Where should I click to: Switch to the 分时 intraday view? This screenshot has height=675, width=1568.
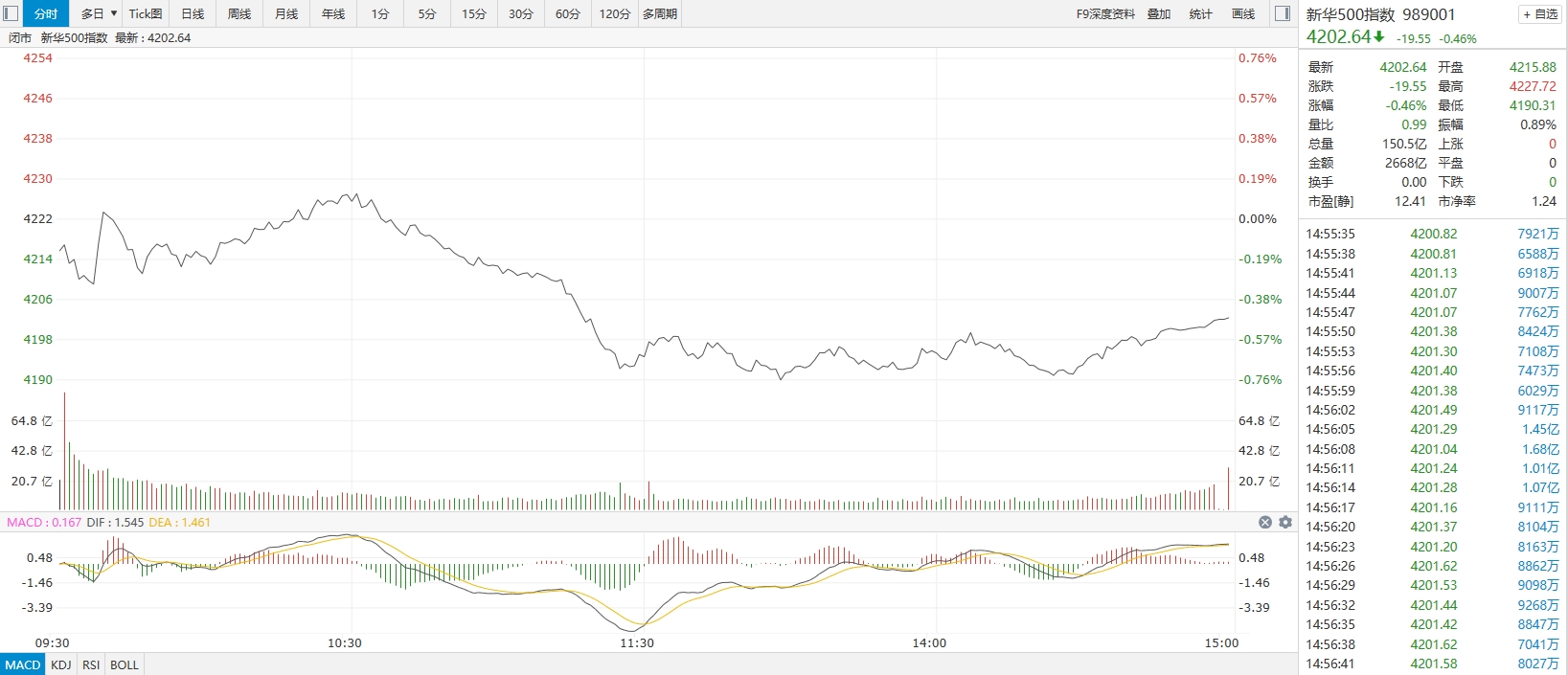point(46,13)
